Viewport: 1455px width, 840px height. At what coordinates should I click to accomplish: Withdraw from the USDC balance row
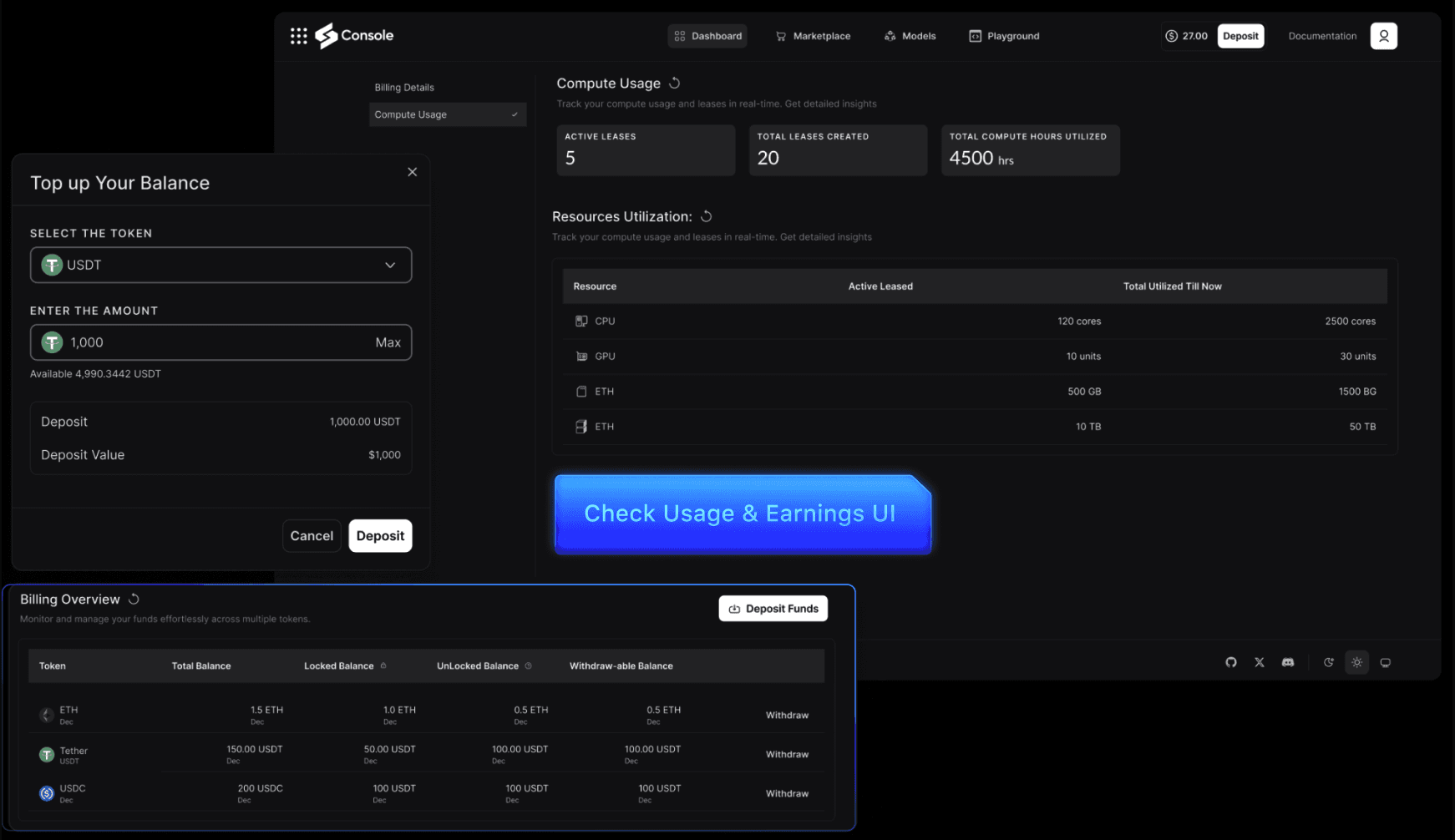(787, 793)
